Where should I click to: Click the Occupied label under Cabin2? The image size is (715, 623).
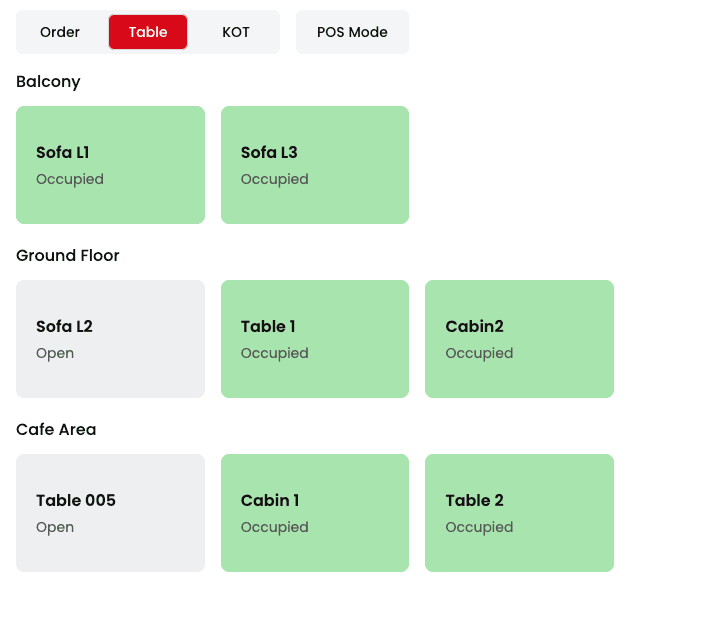(479, 354)
